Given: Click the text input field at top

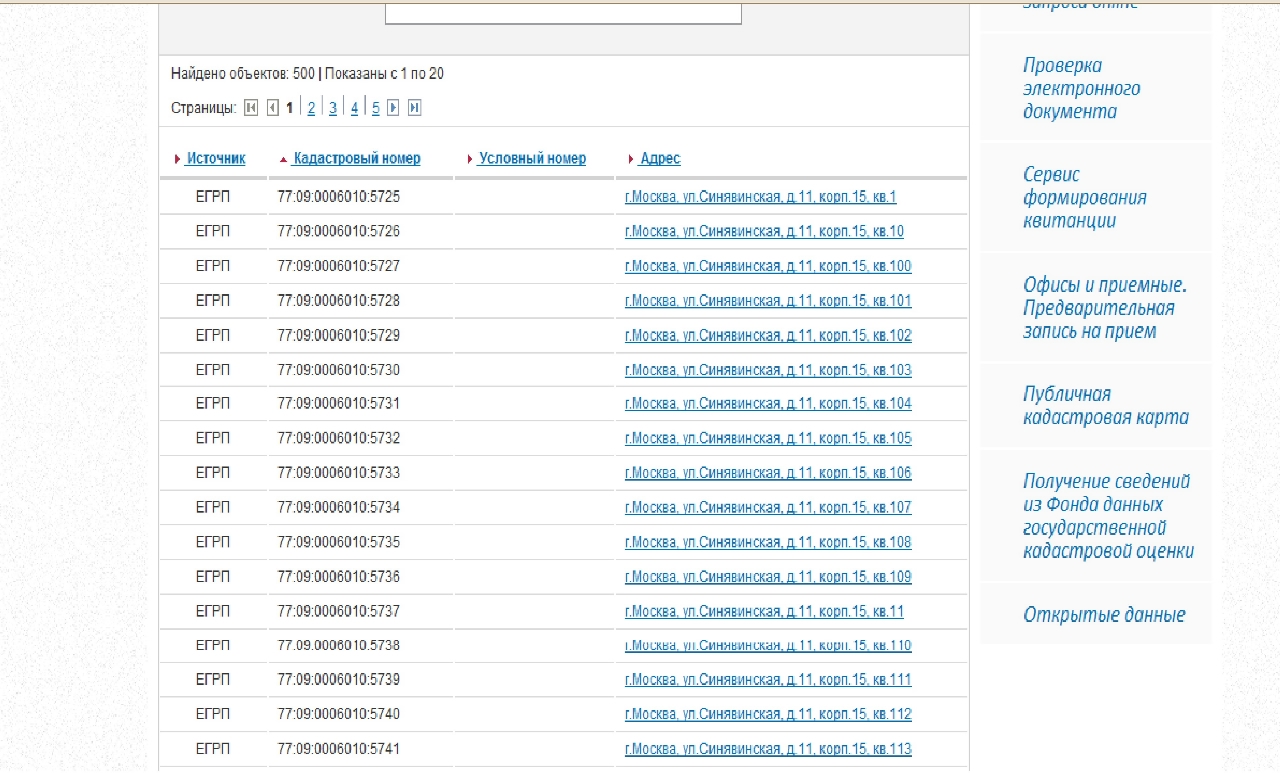Looking at the screenshot, I should (563, 12).
